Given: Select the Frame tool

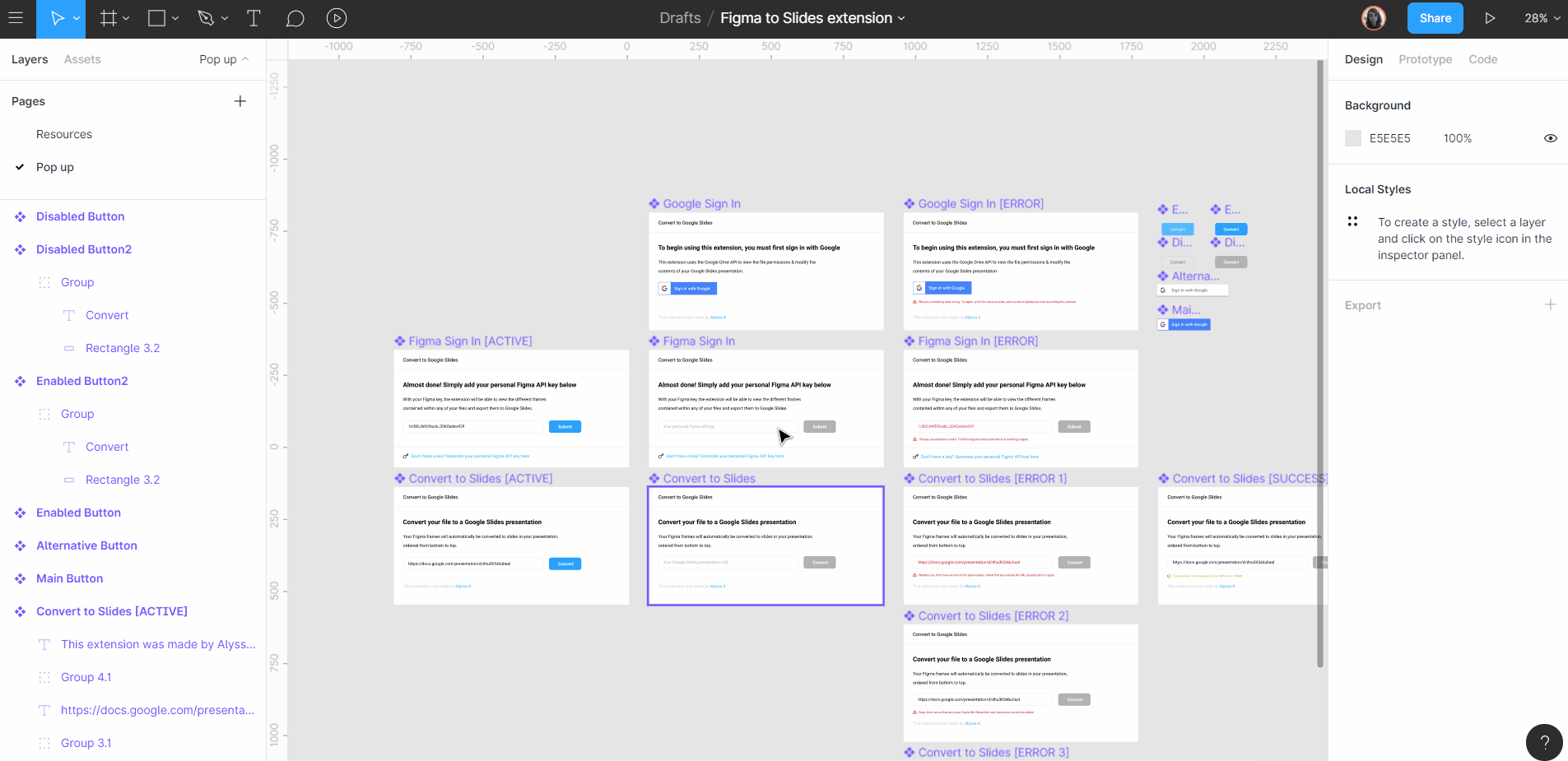Looking at the screenshot, I should (108, 18).
